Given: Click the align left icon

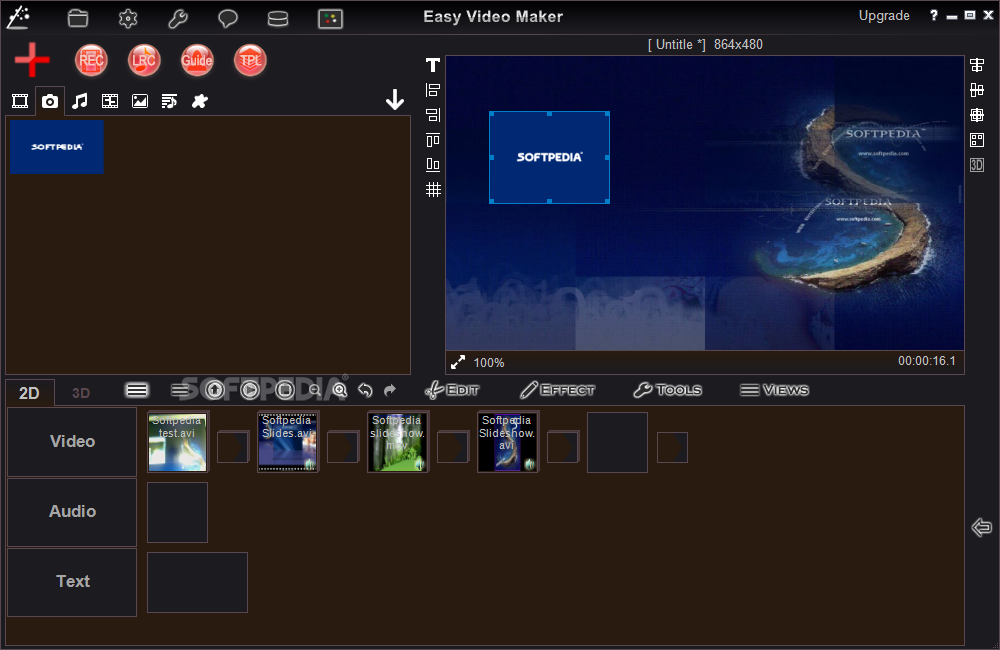Looking at the screenshot, I should (433, 90).
